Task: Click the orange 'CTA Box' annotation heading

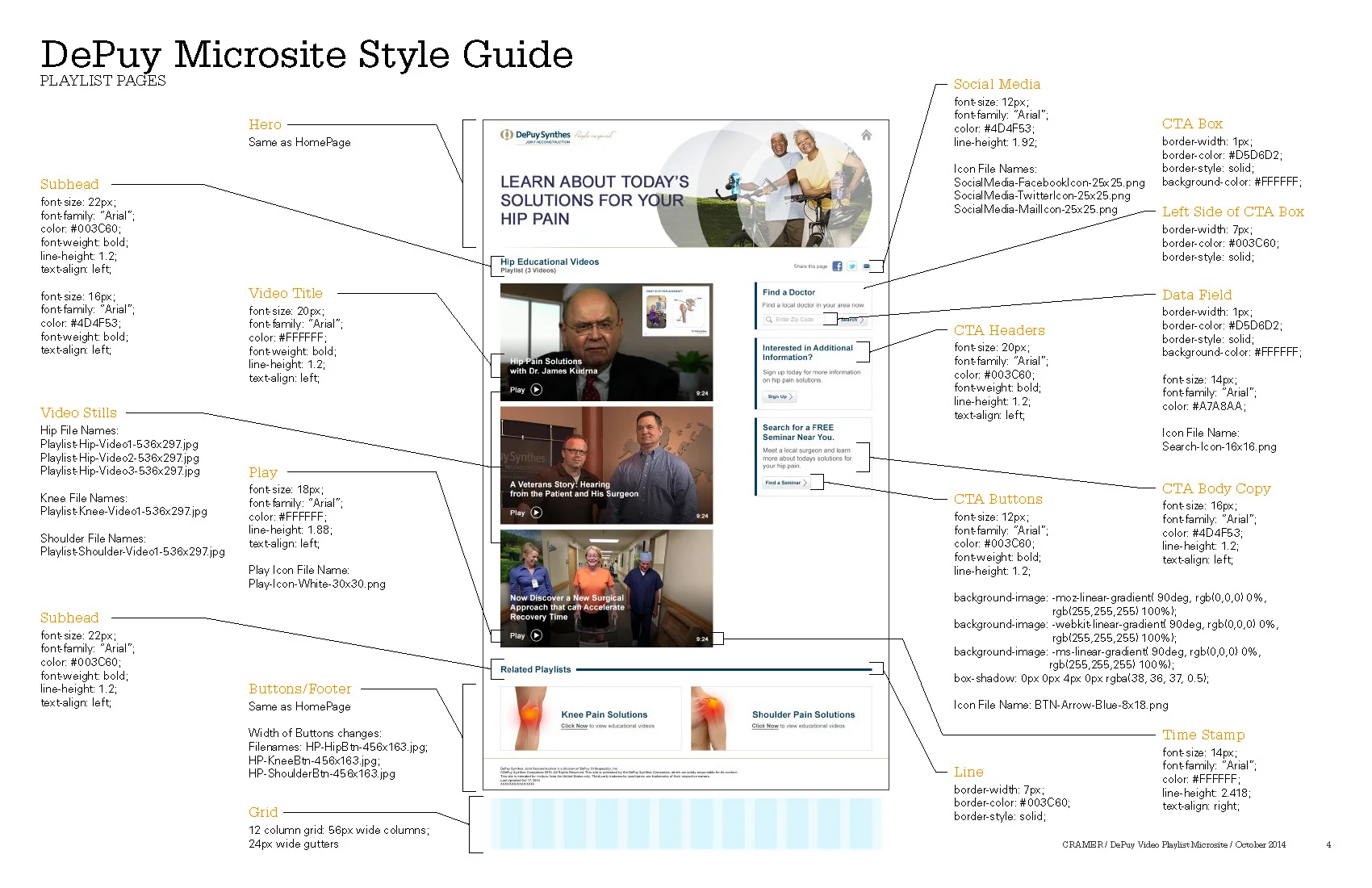Action: 1192,124
